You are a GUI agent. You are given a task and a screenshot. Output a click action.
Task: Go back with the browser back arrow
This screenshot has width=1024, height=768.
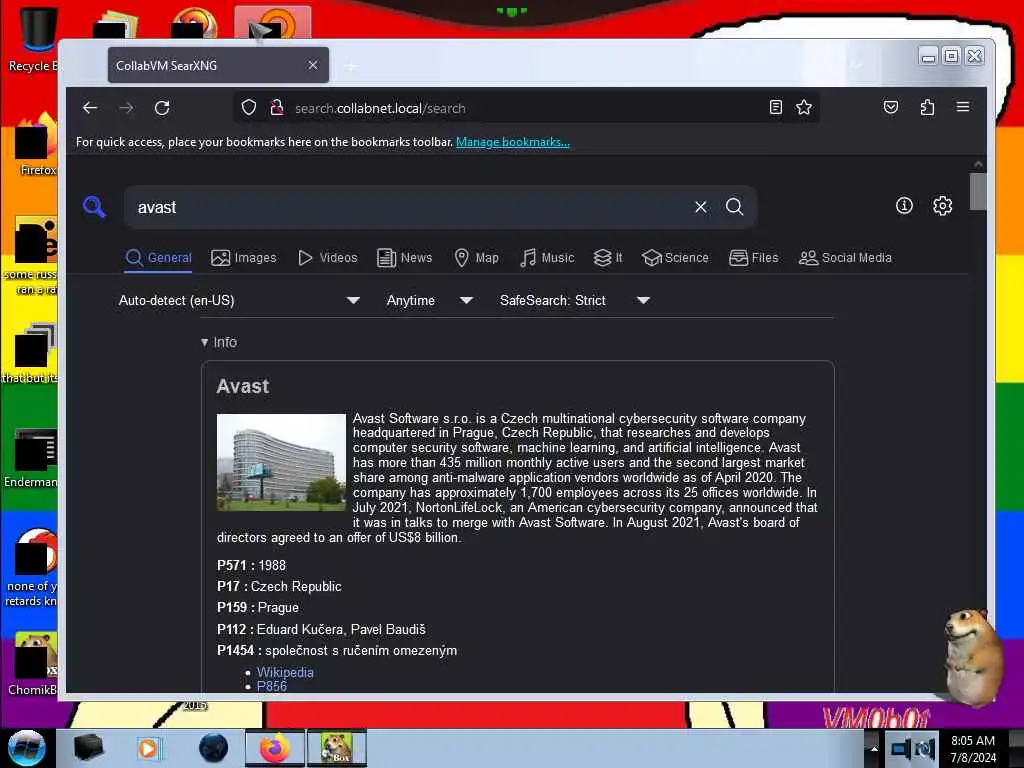coord(90,108)
